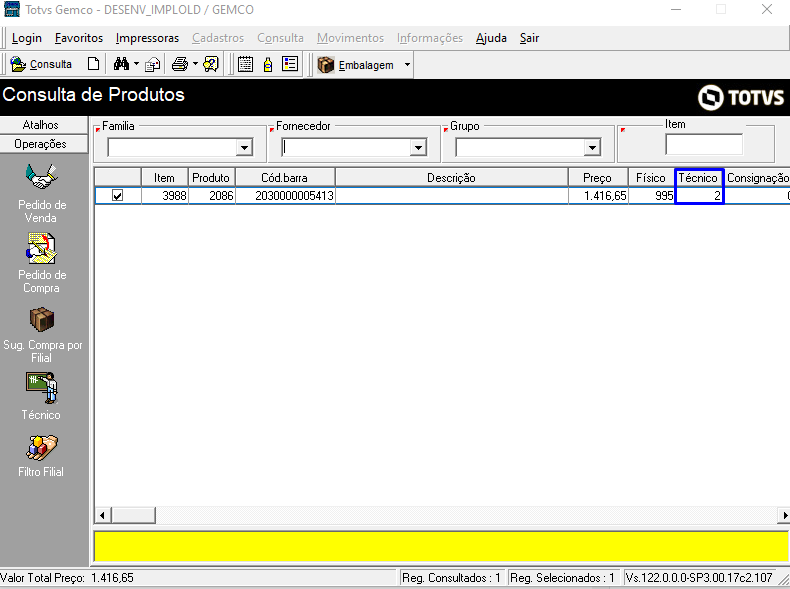
Task: Click the horizontal scrollbar thumb
Action: (134, 515)
